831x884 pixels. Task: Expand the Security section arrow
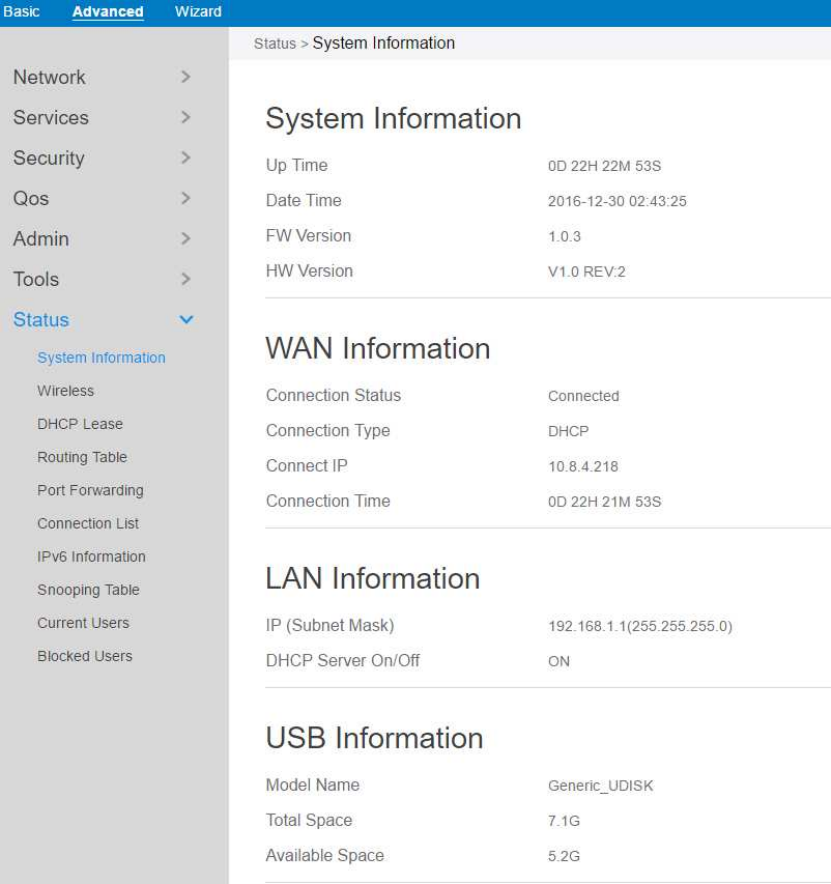tap(186, 158)
